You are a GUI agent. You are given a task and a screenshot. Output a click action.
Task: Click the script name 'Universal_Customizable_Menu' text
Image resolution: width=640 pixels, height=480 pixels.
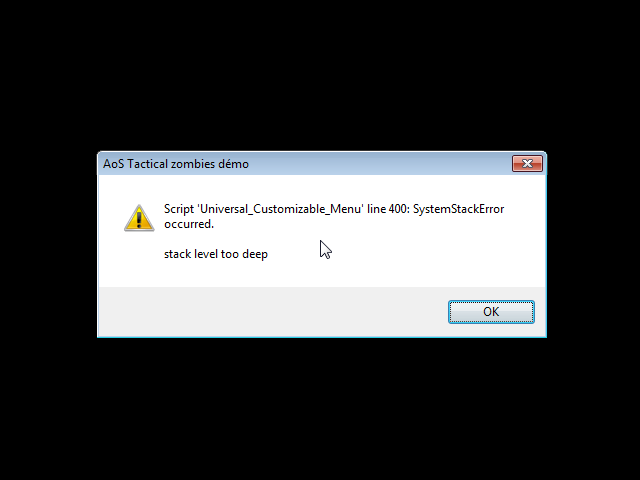pyautogui.click(x=280, y=209)
